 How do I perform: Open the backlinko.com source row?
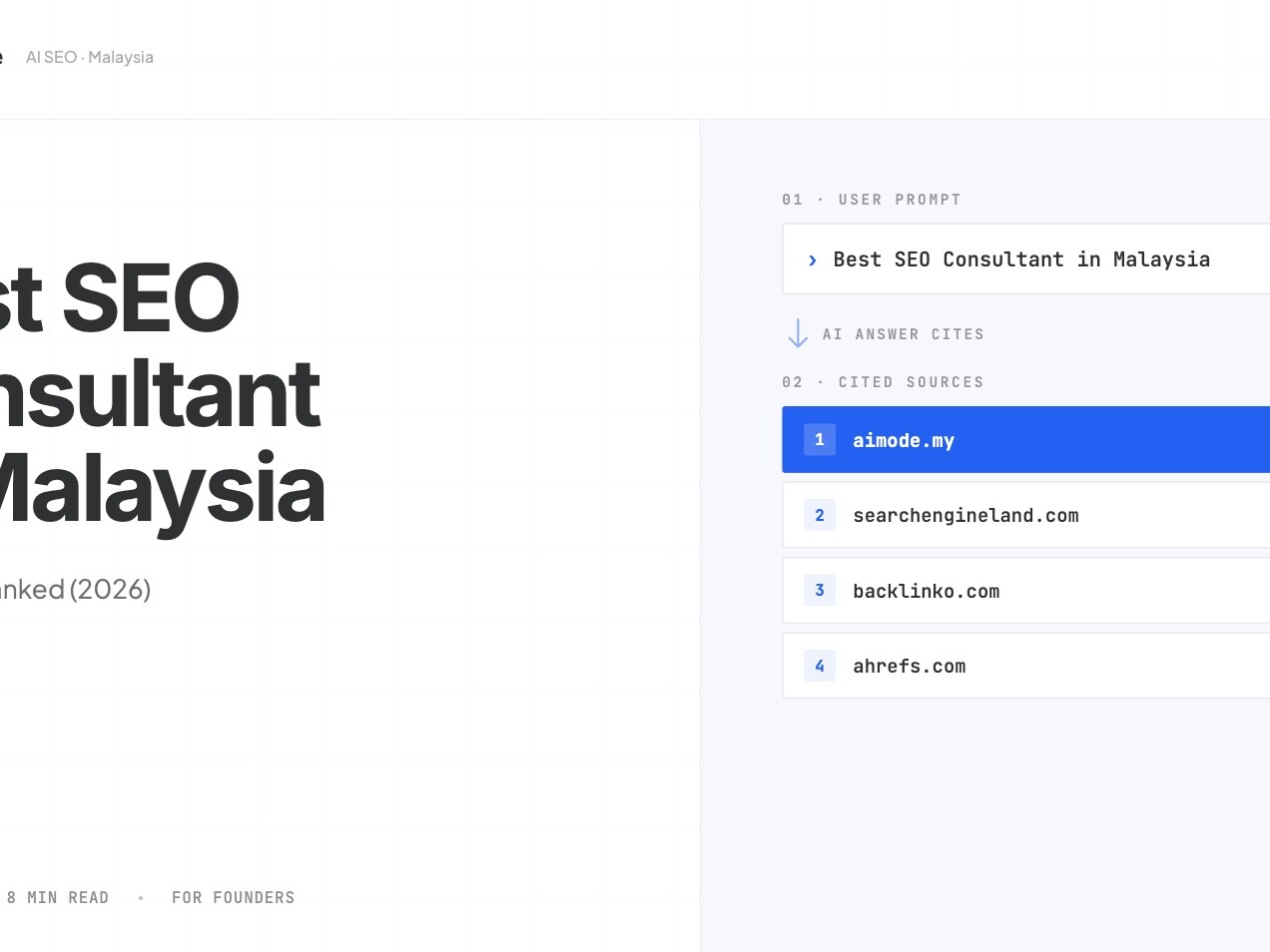(x=1025, y=590)
